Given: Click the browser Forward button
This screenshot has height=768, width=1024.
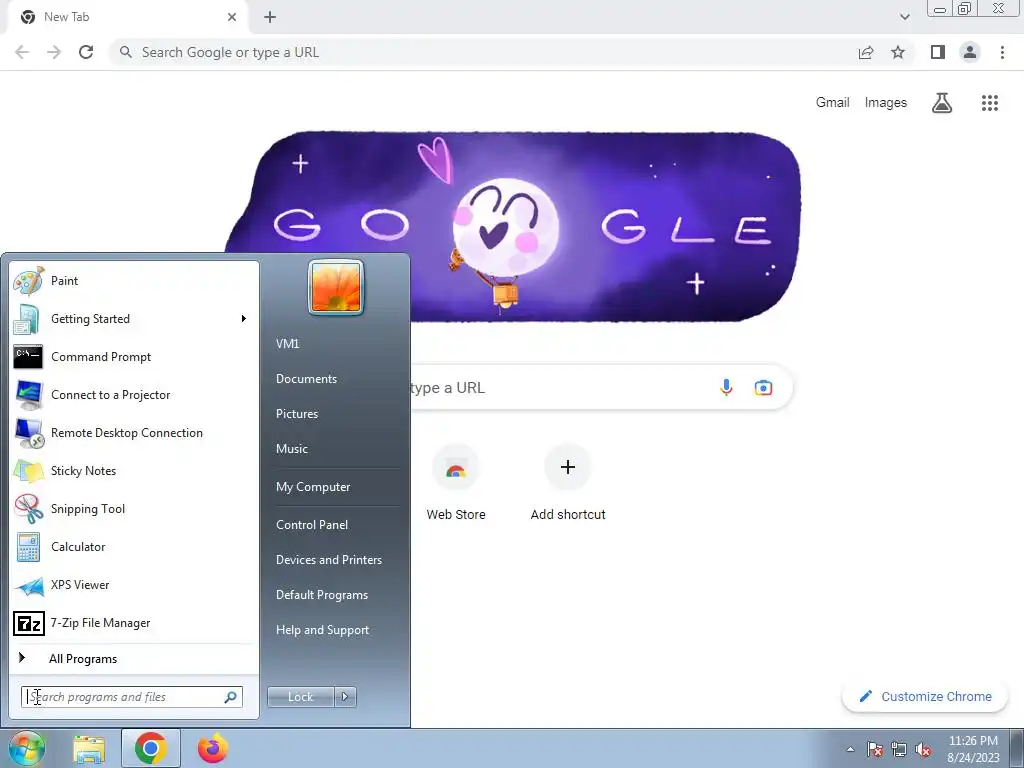Looking at the screenshot, I should click(x=54, y=52).
